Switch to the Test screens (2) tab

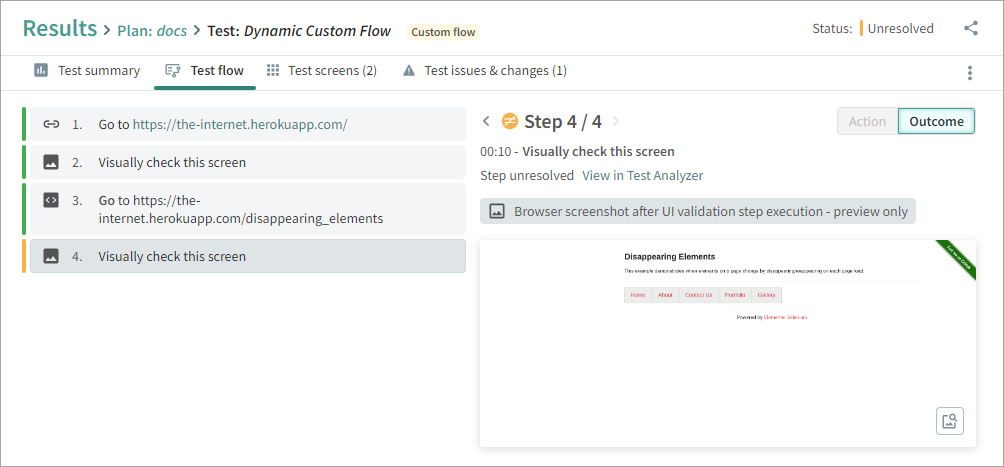332,71
